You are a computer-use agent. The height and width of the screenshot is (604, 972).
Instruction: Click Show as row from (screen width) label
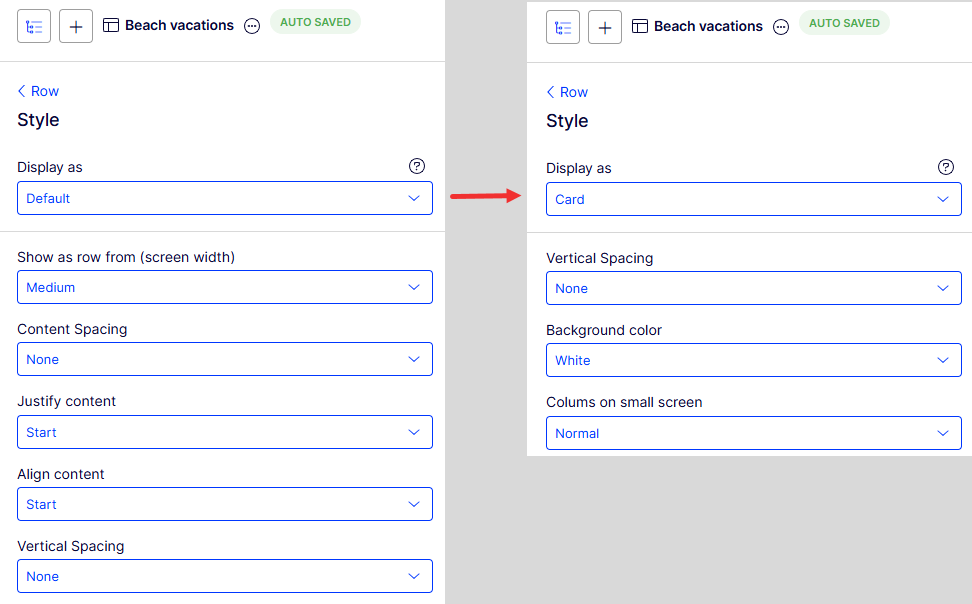point(126,257)
